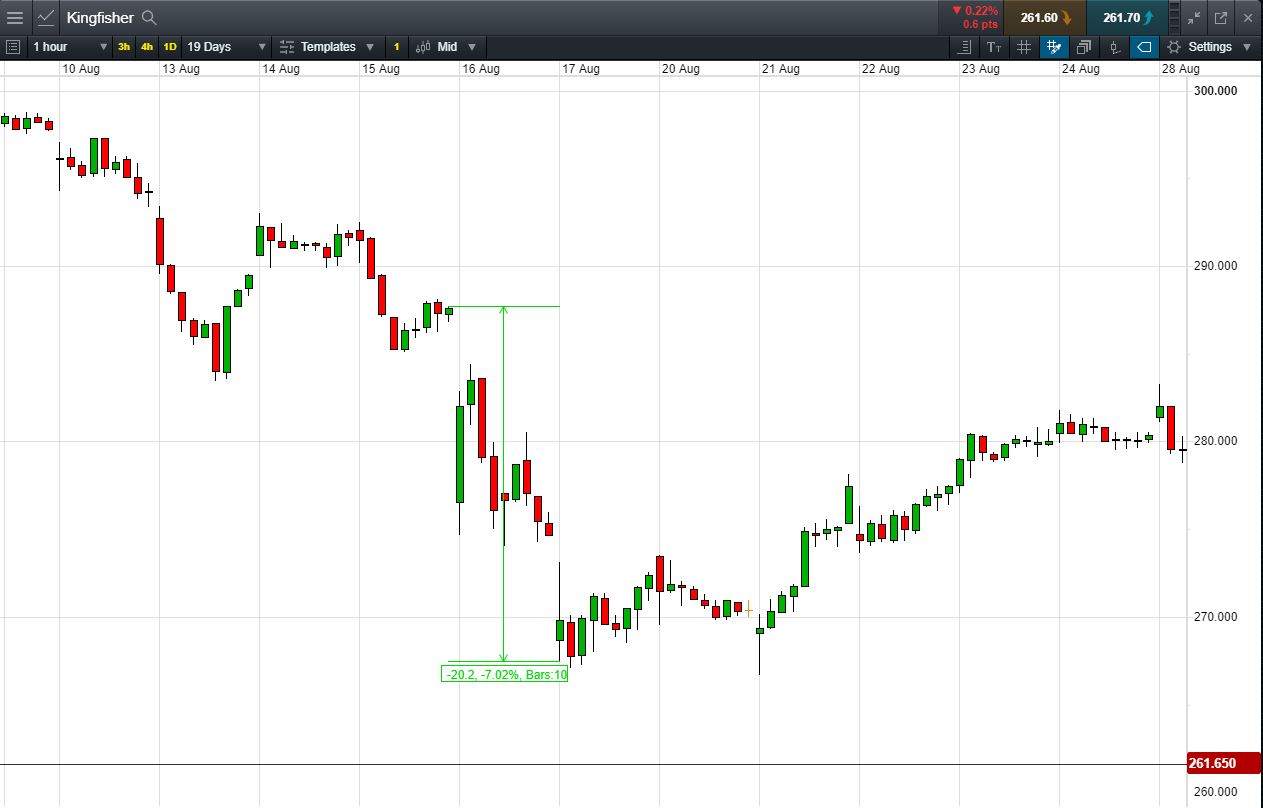Click the line chart icon beside Kingfisher
This screenshot has height=808, width=1263.
click(x=46, y=17)
